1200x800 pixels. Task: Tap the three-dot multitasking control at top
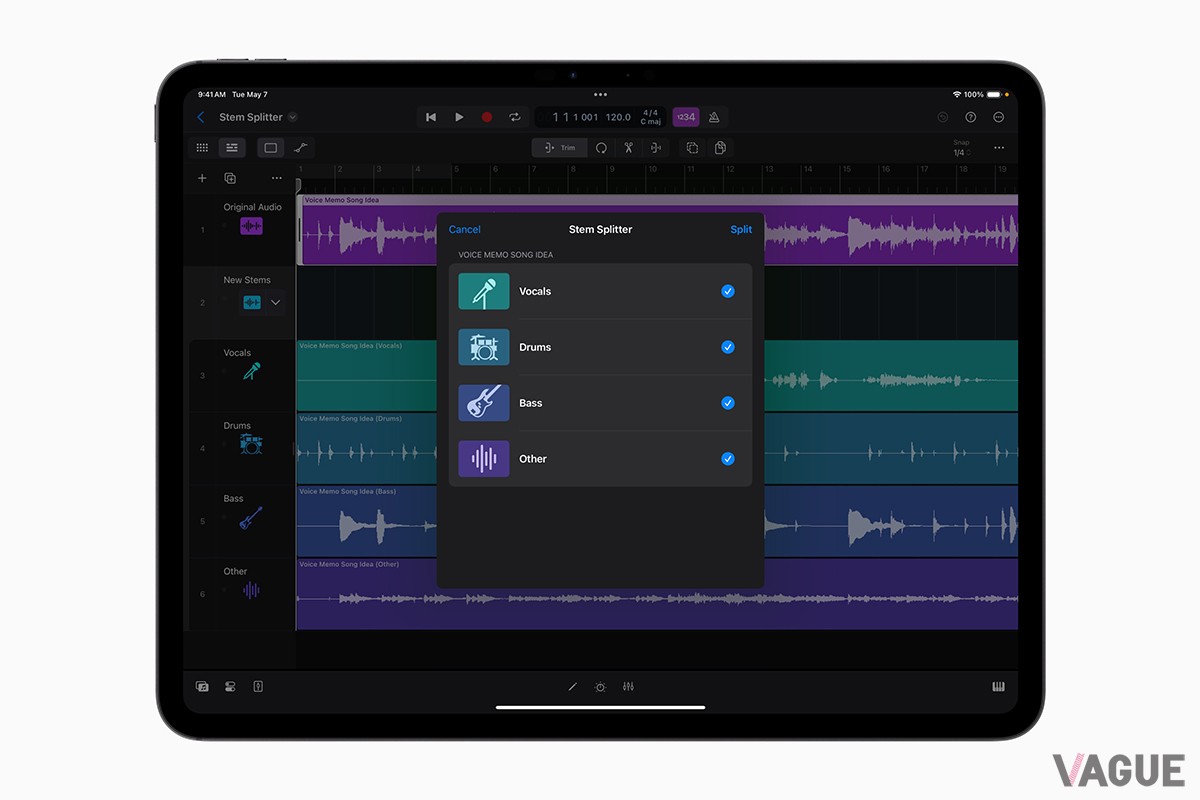[600, 94]
